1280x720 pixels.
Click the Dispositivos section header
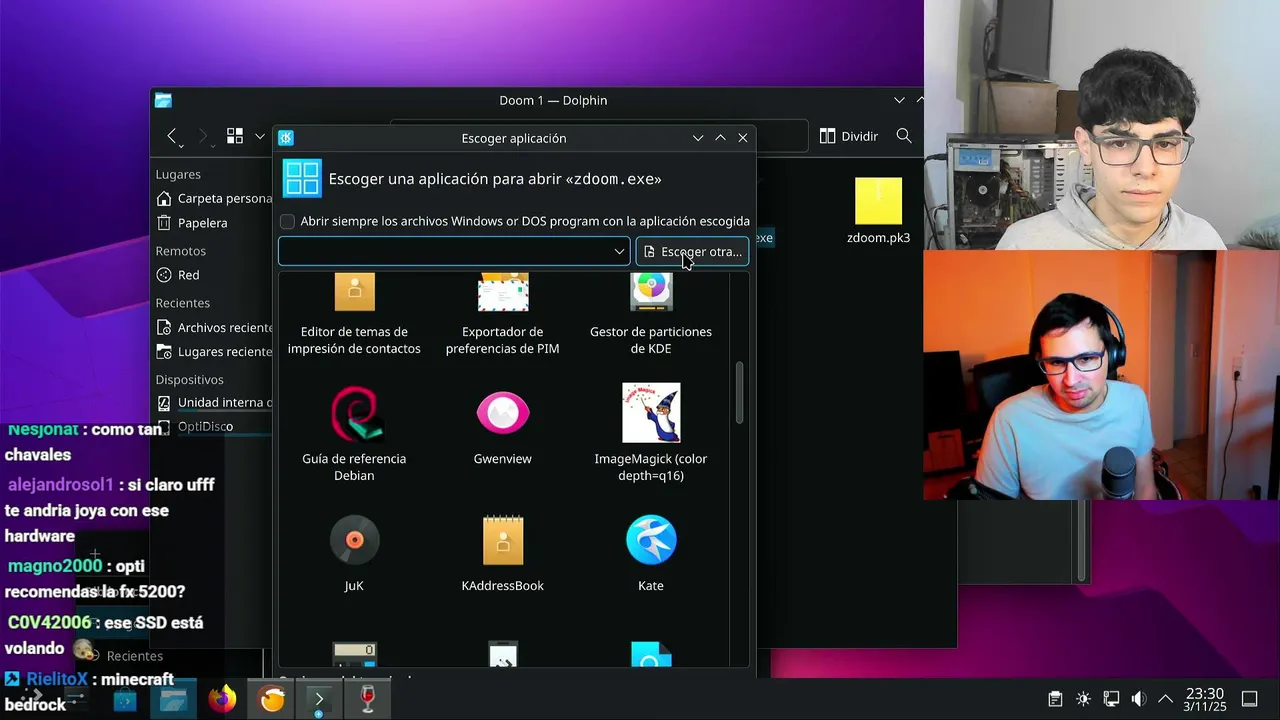click(189, 380)
